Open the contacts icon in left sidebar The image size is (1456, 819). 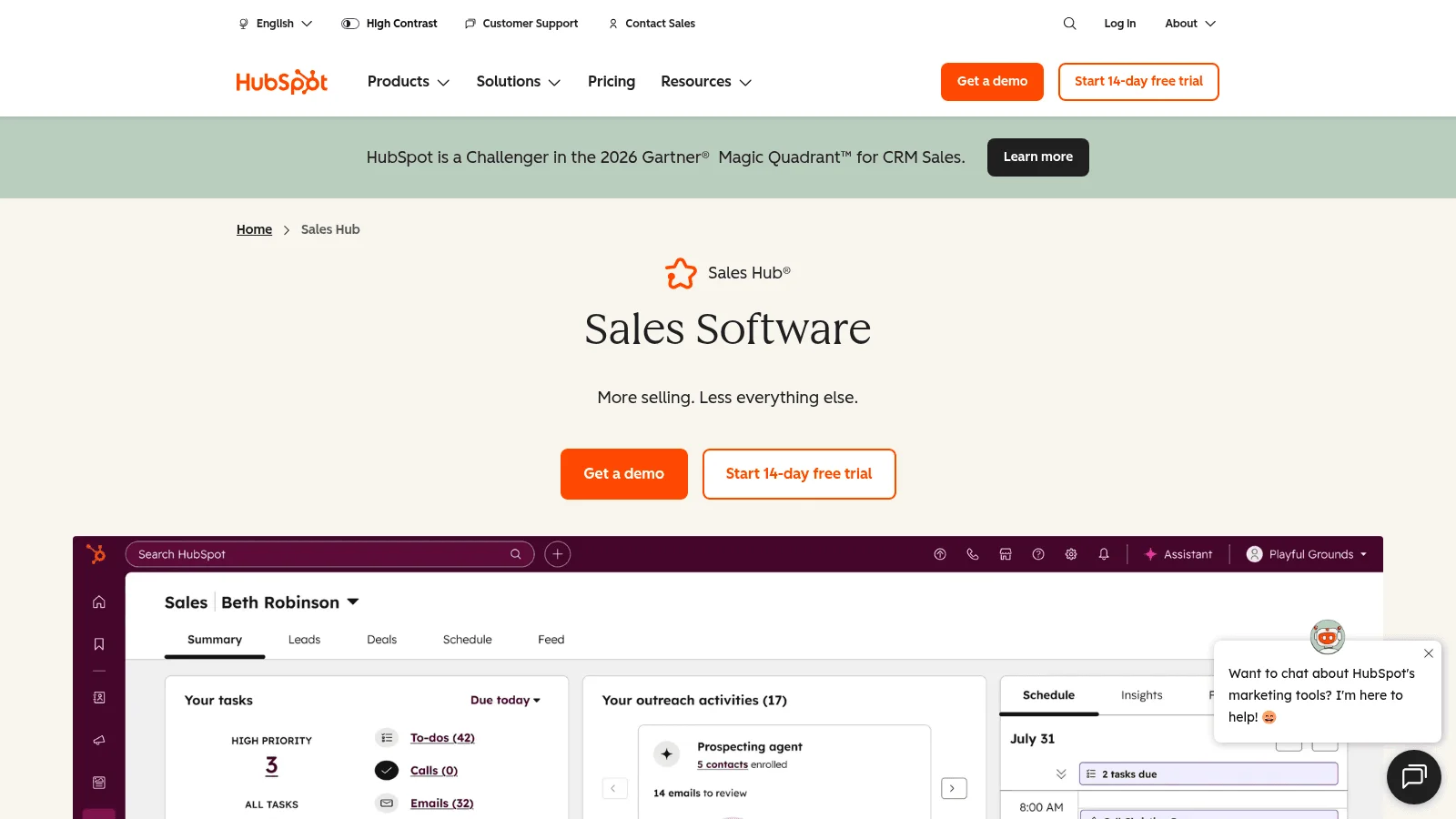(x=99, y=697)
